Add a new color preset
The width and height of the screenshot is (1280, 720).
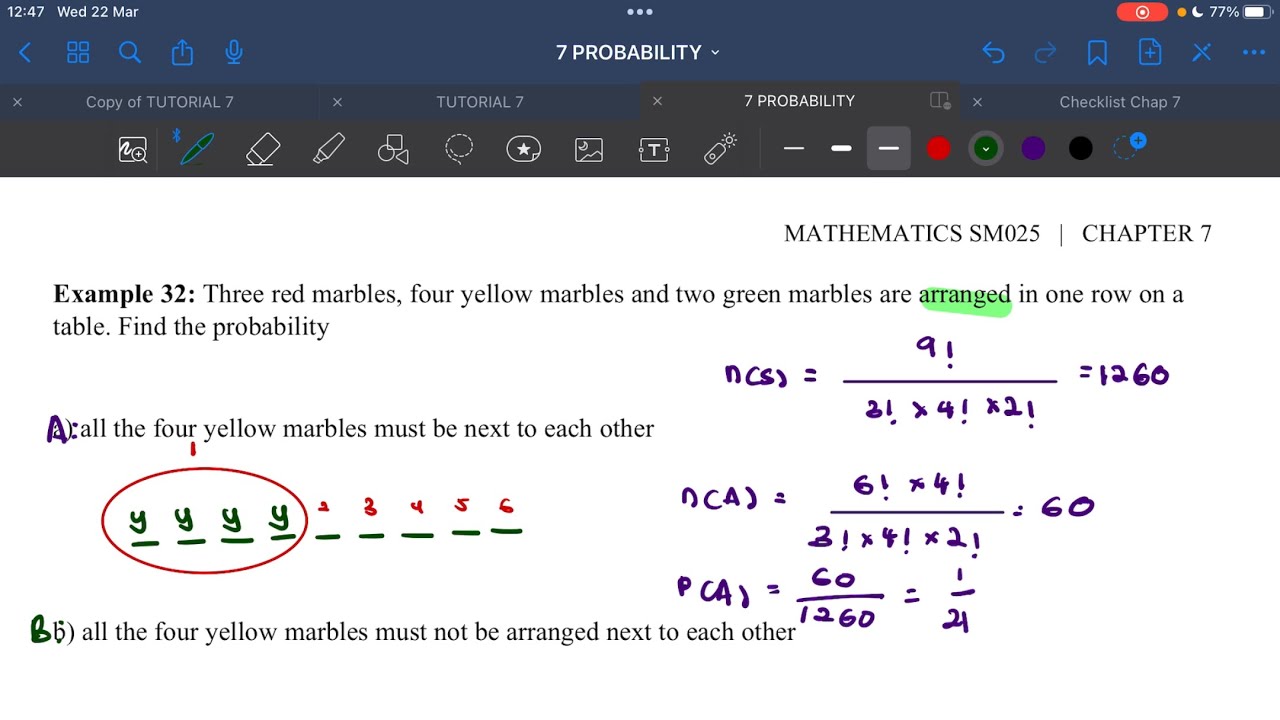coord(1129,147)
